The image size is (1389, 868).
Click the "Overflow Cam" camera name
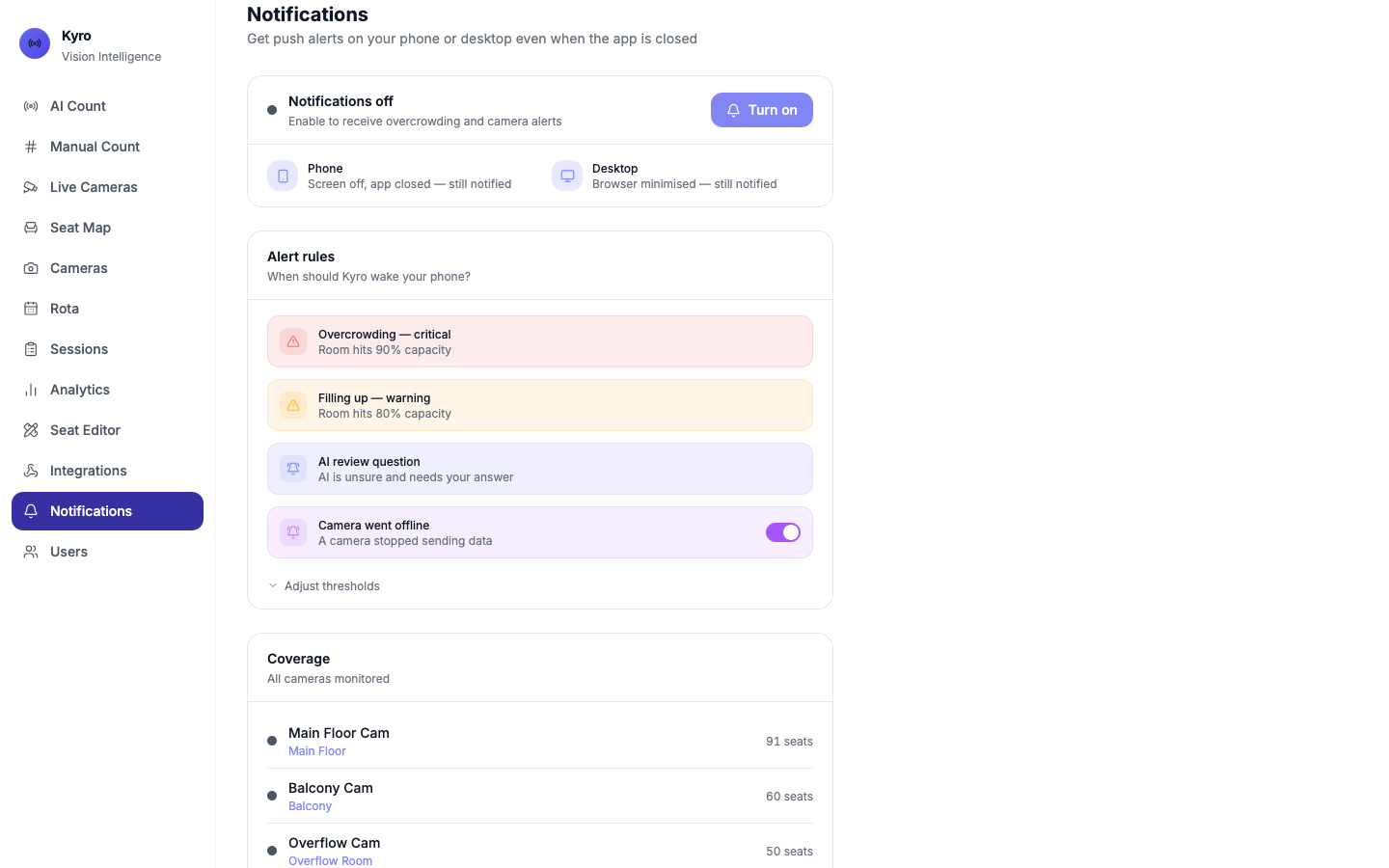[x=334, y=843]
